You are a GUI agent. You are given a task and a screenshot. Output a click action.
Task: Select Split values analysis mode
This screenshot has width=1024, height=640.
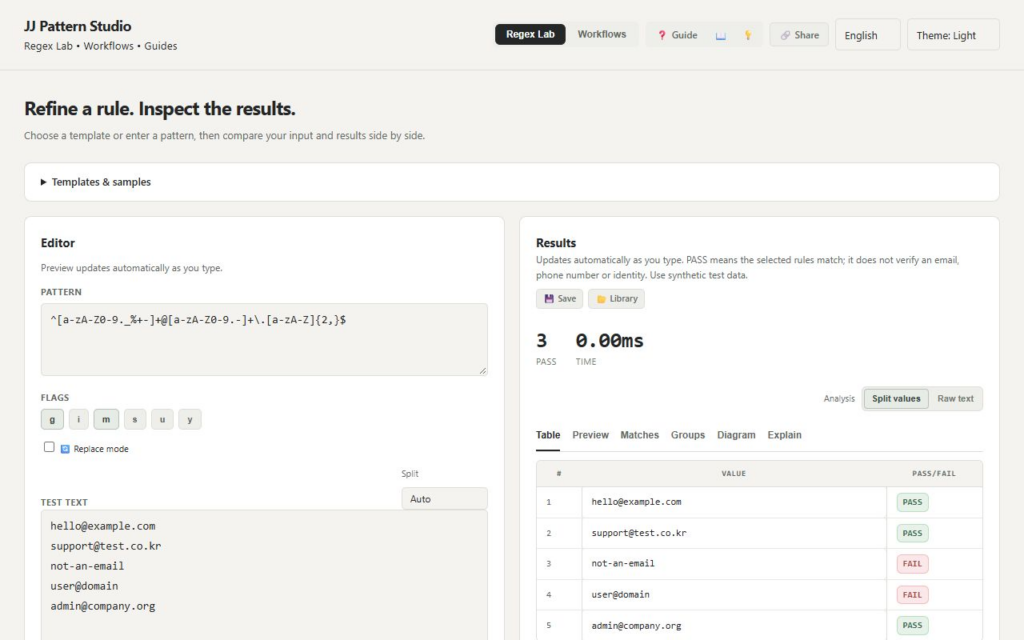[896, 398]
